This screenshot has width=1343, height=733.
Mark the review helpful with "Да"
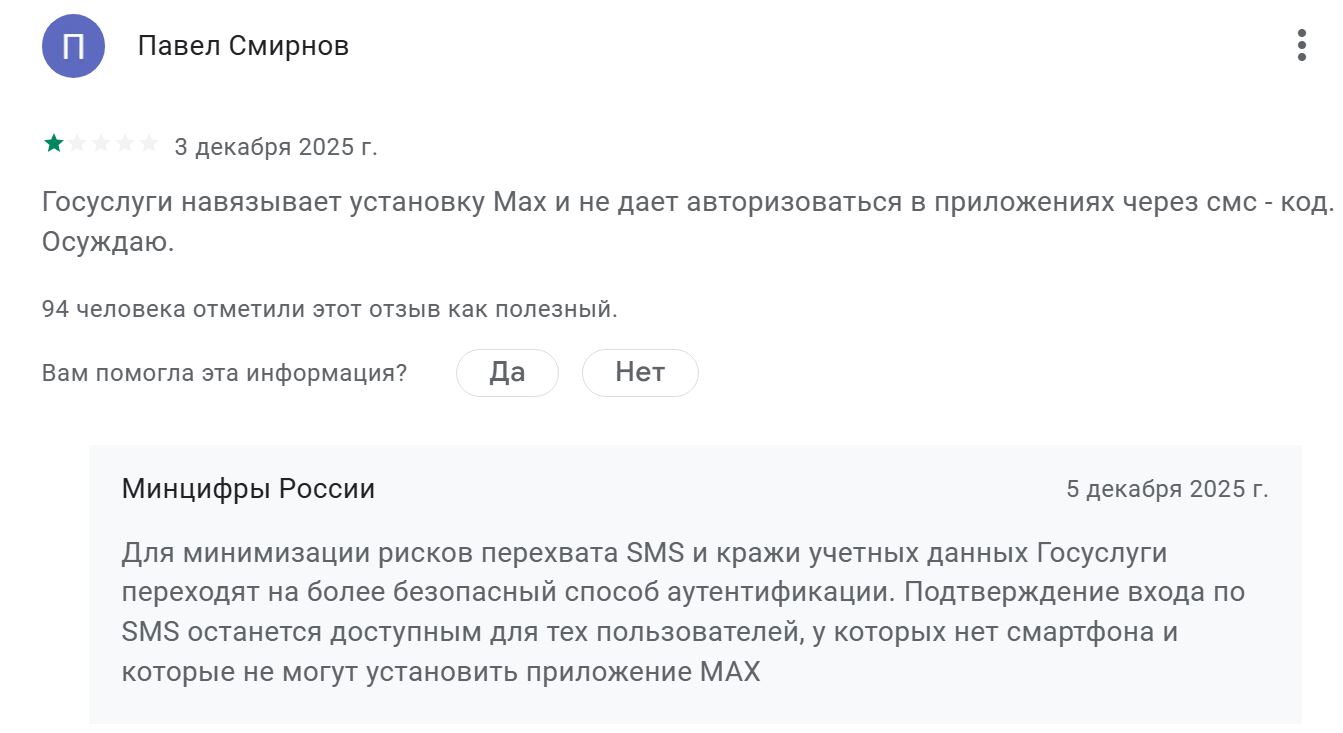pyautogui.click(x=507, y=373)
